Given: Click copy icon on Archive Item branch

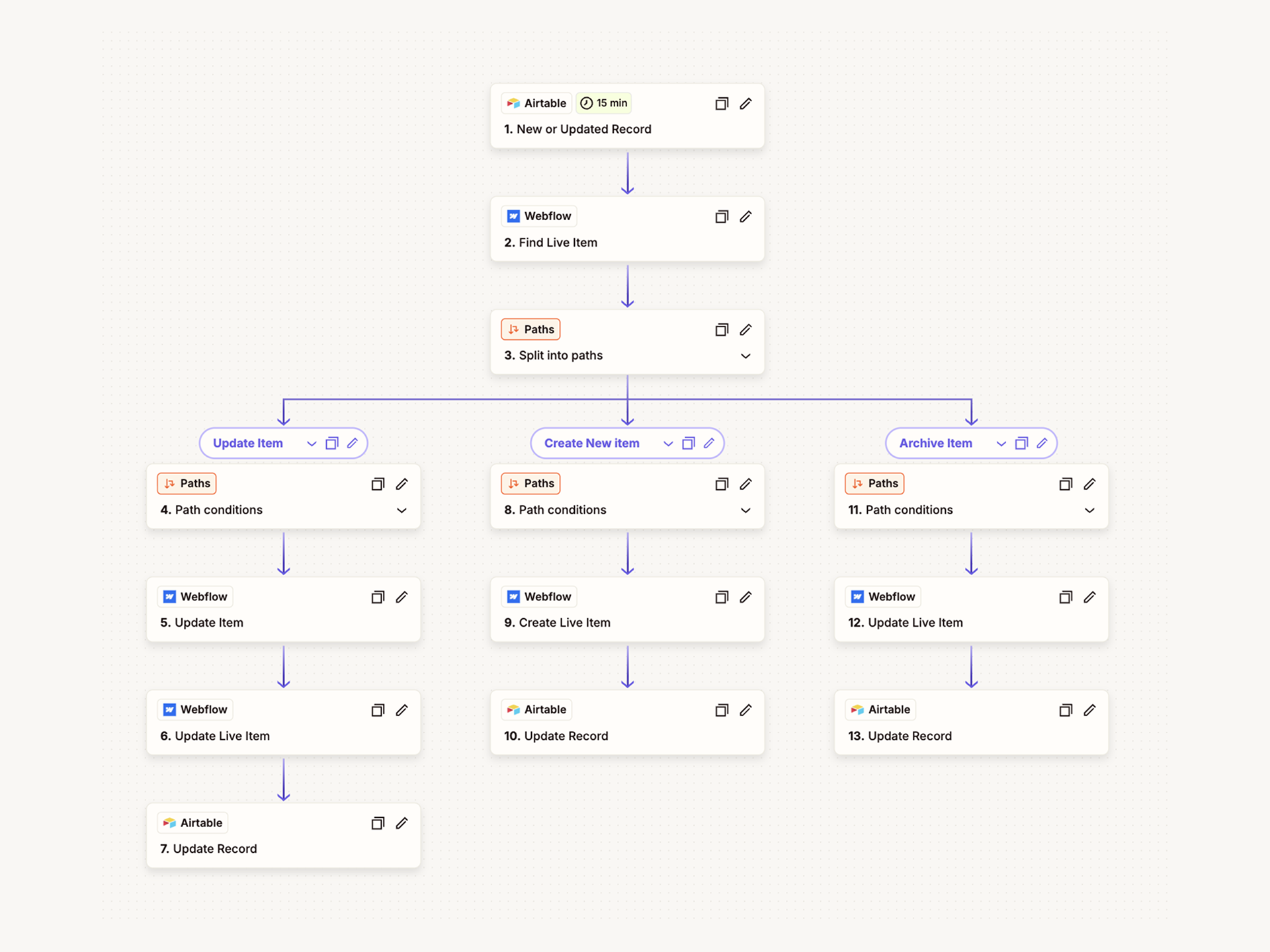Looking at the screenshot, I should coord(1021,444).
